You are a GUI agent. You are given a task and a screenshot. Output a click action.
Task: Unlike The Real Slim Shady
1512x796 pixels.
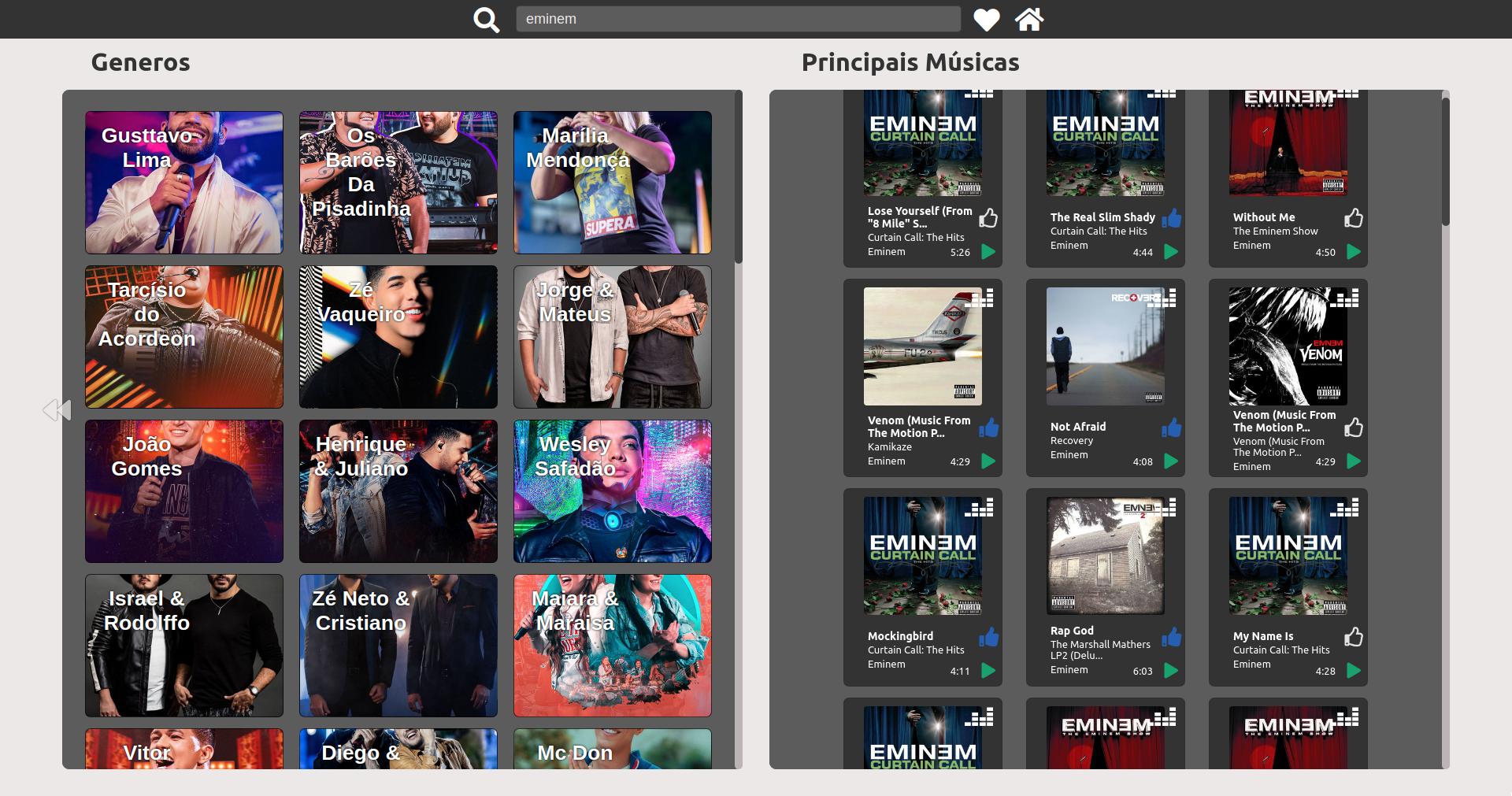[x=1171, y=218]
